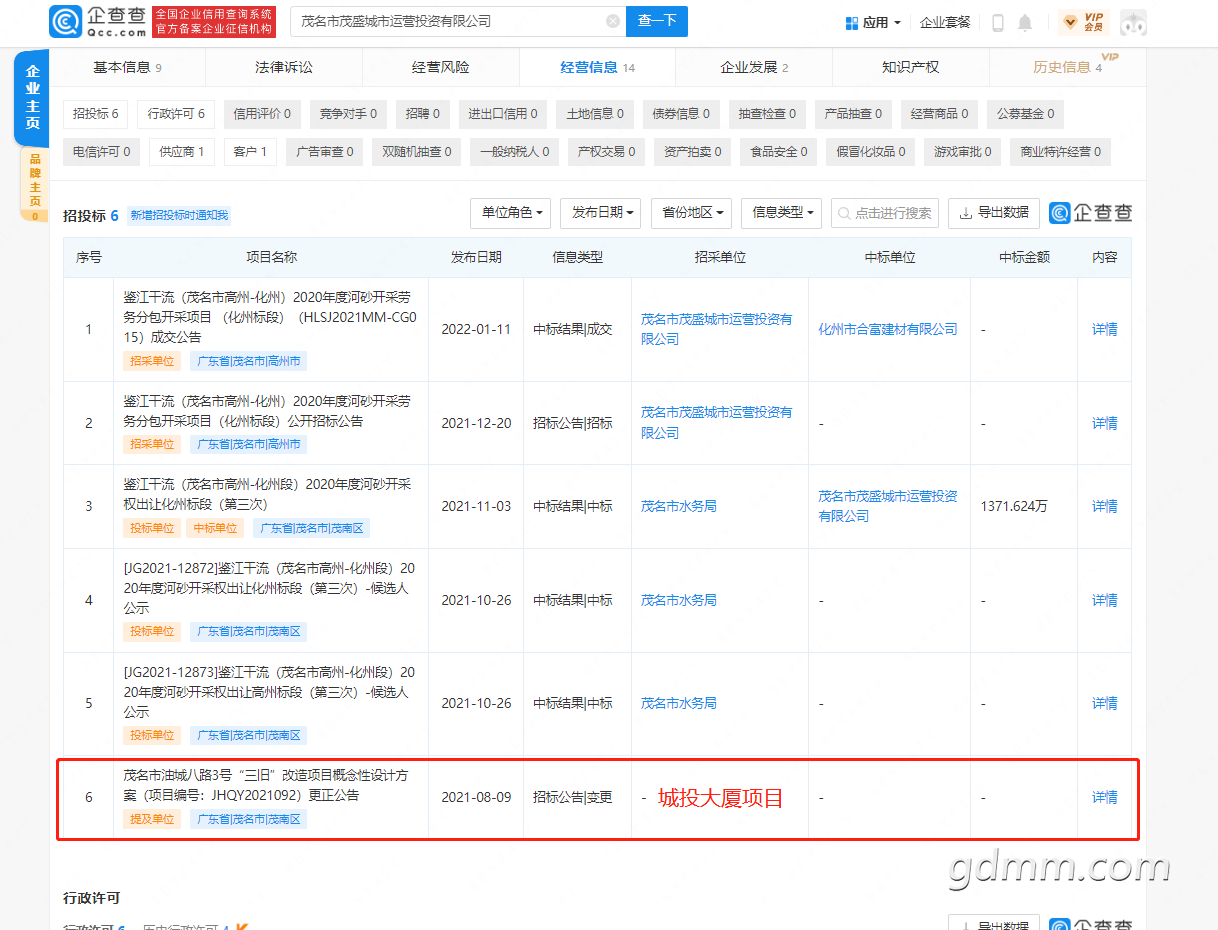Image resolution: width=1218 pixels, height=930 pixels.
Task: Switch to 企业发展 tab
Action: pos(754,67)
